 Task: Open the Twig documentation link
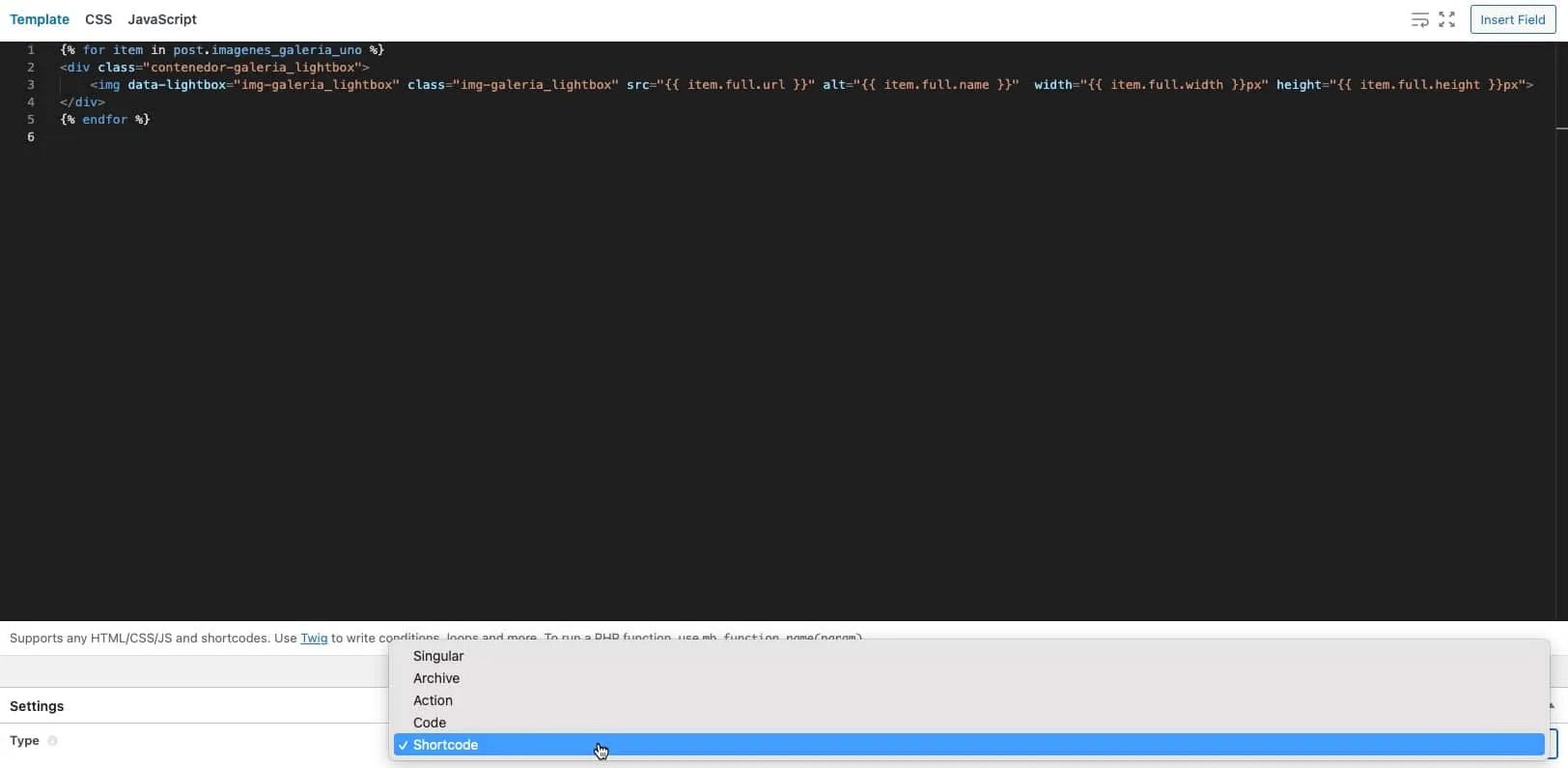click(x=314, y=638)
